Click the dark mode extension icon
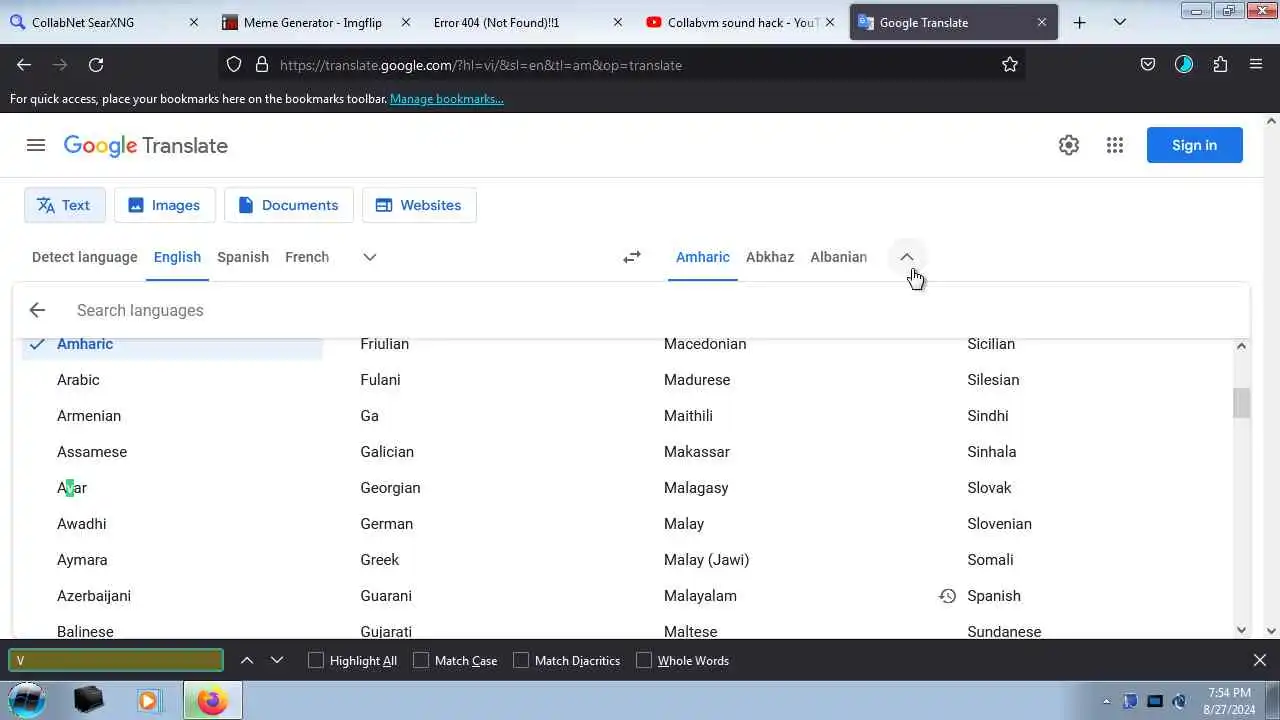Image resolution: width=1280 pixels, height=720 pixels. coord(1184,64)
